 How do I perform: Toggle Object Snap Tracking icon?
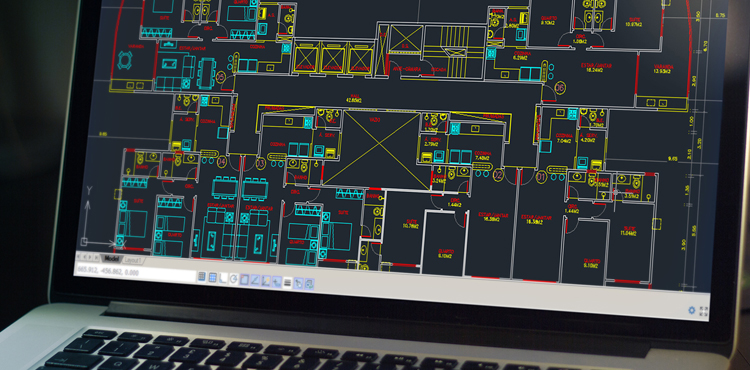pyautogui.click(x=255, y=280)
